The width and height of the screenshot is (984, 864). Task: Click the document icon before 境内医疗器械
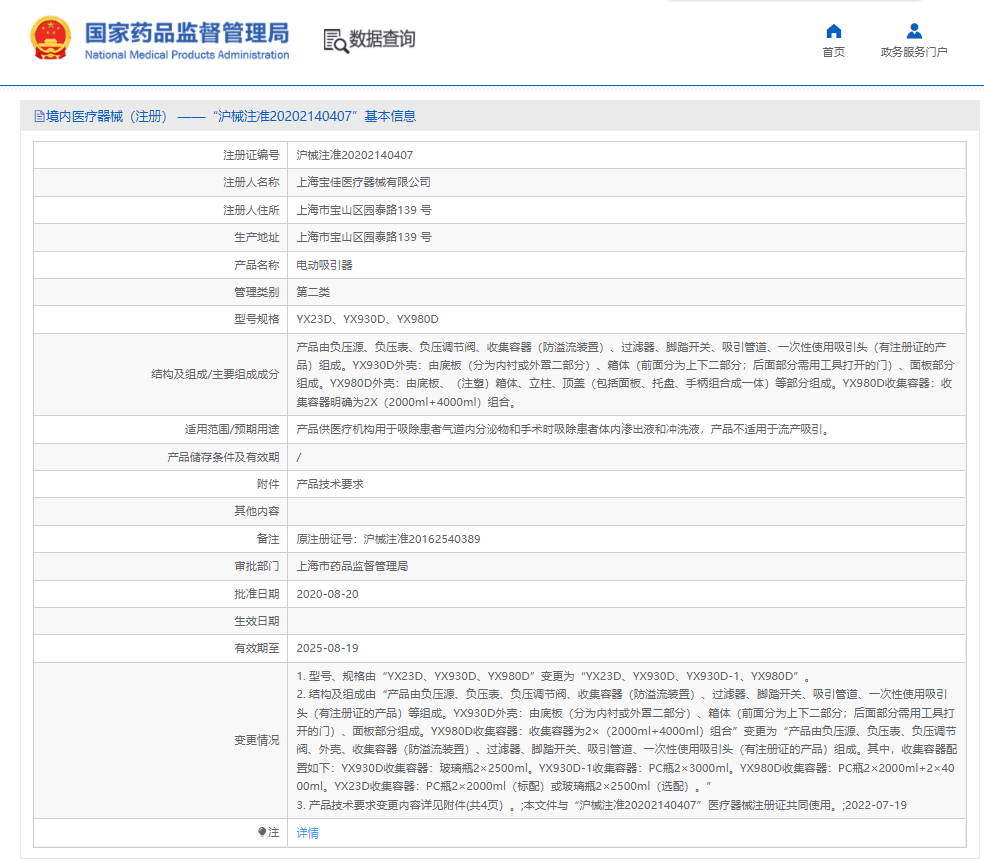coord(39,116)
